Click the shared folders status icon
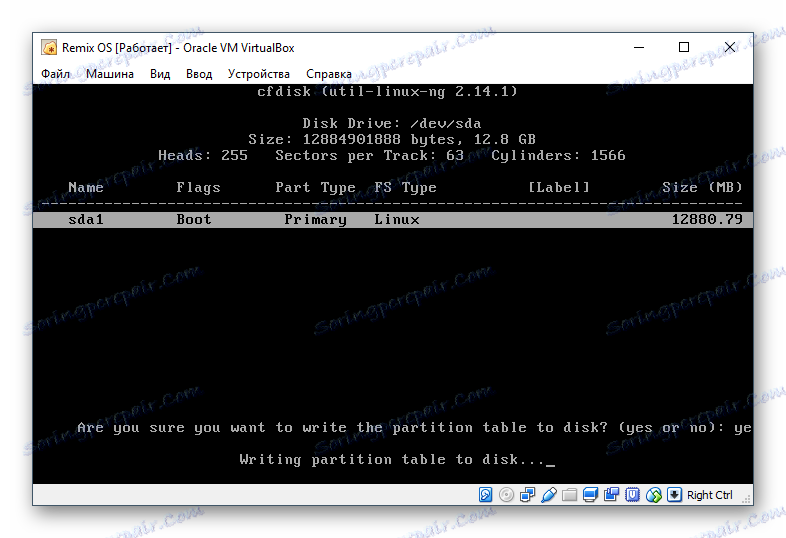The height and width of the screenshot is (538, 786). (569, 495)
